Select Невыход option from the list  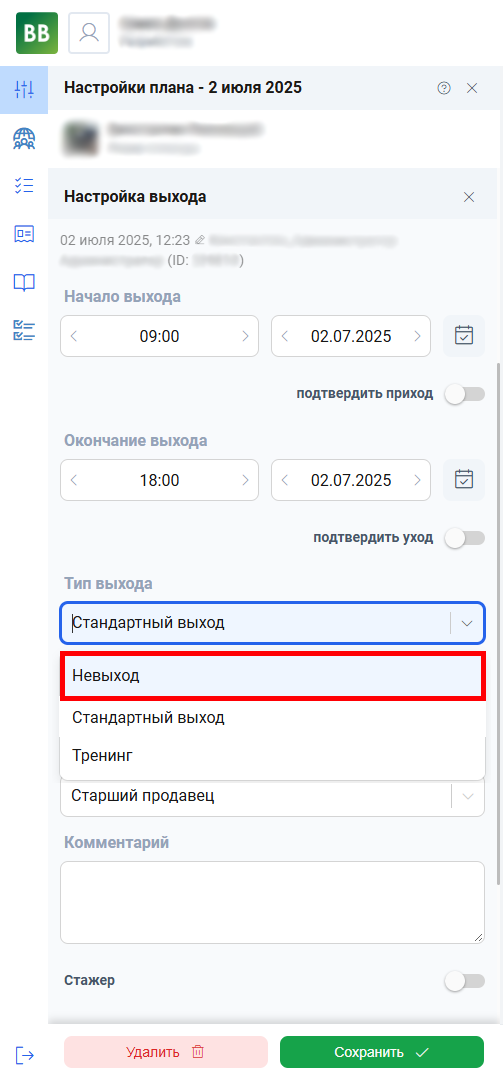(274, 676)
